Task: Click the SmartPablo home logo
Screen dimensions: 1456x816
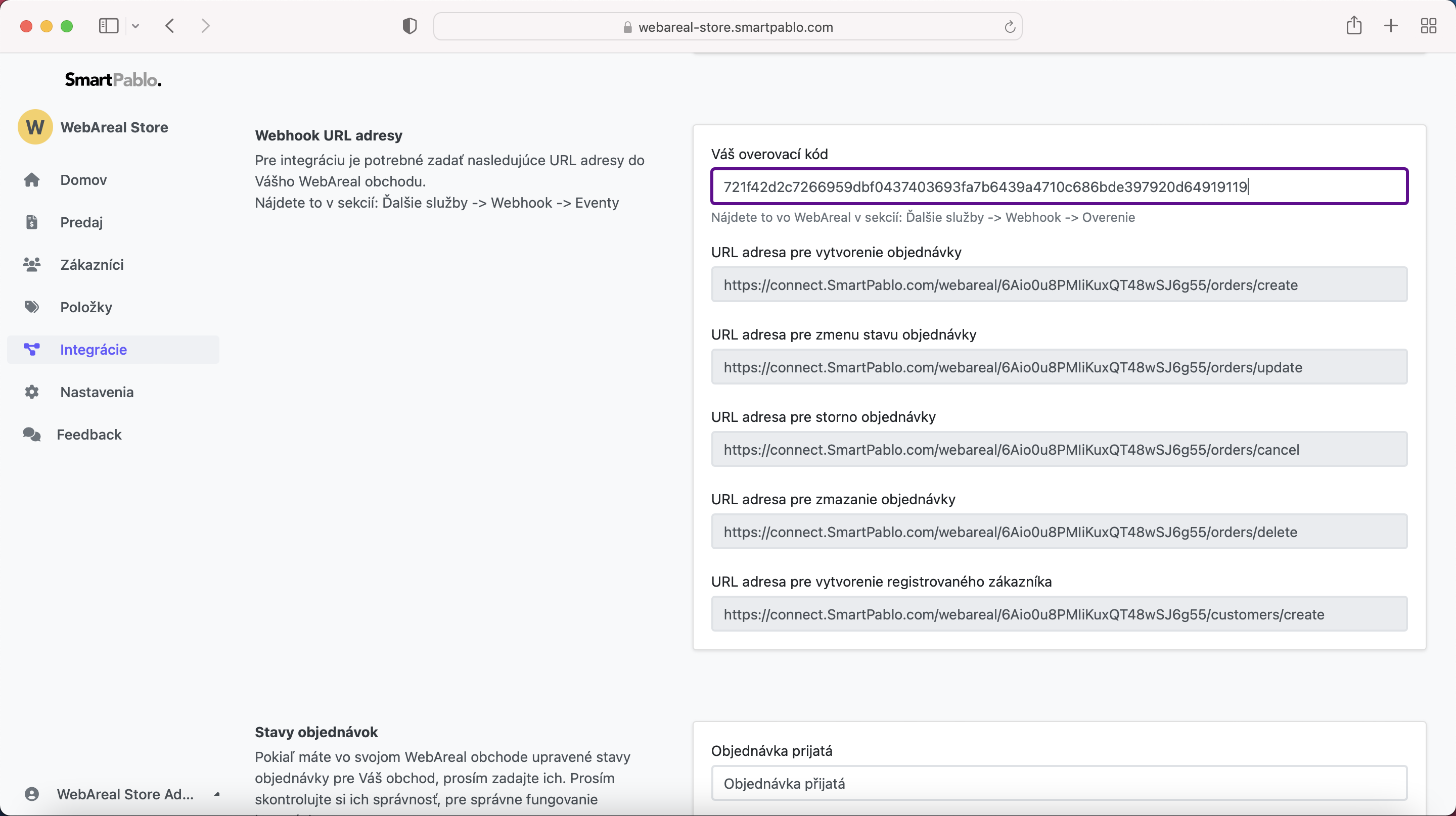Action: coord(112,79)
